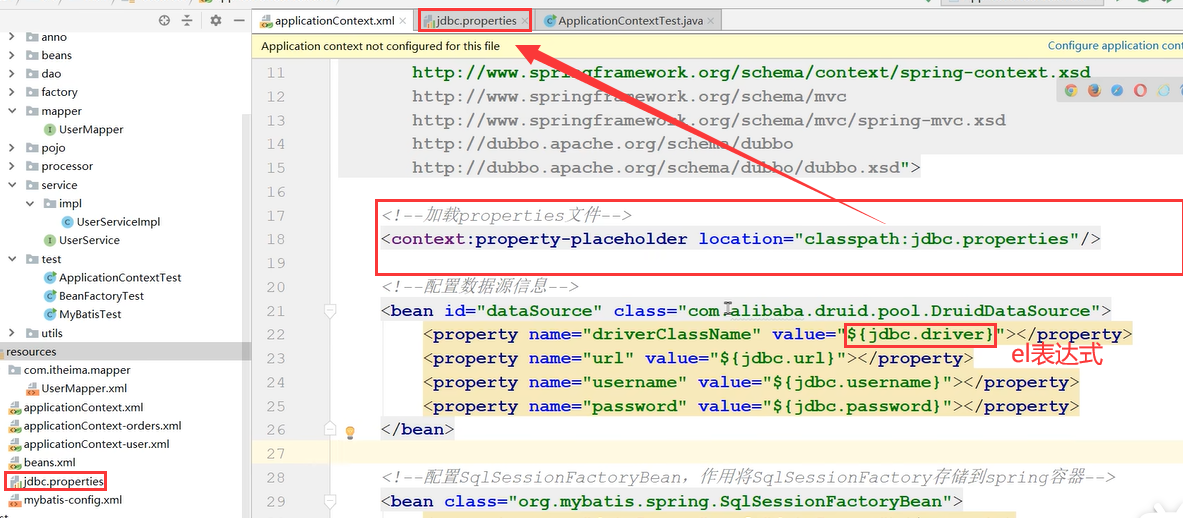Select mybatis-config.xml in project tree
Viewport: 1183px width, 518px height.
click(x=66, y=499)
